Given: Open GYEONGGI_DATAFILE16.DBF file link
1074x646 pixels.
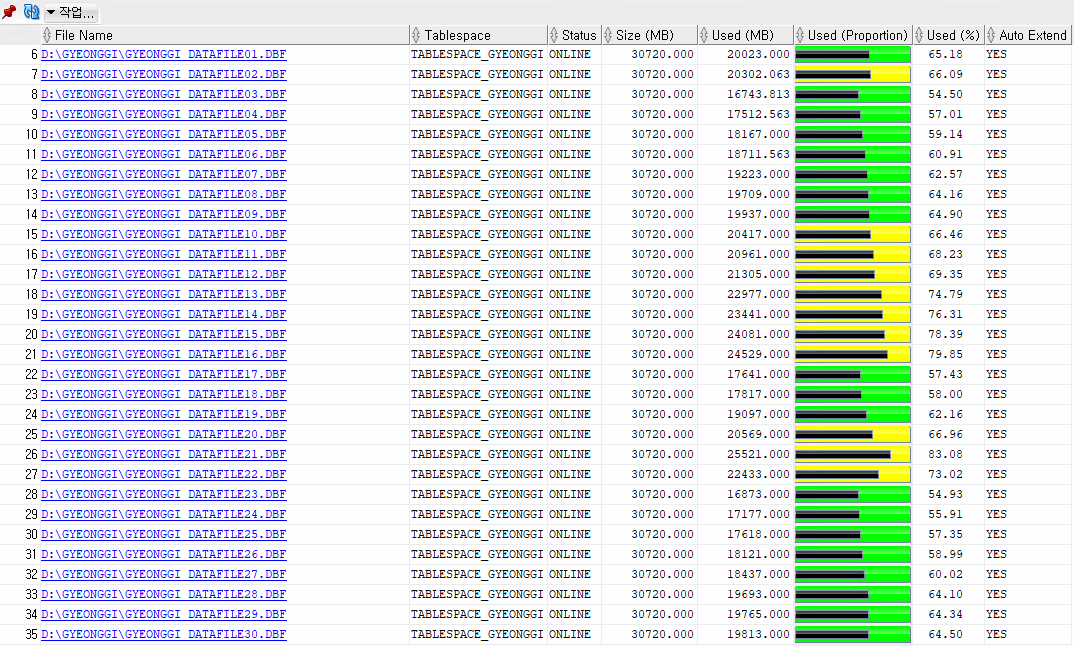Looking at the screenshot, I should [x=163, y=354].
